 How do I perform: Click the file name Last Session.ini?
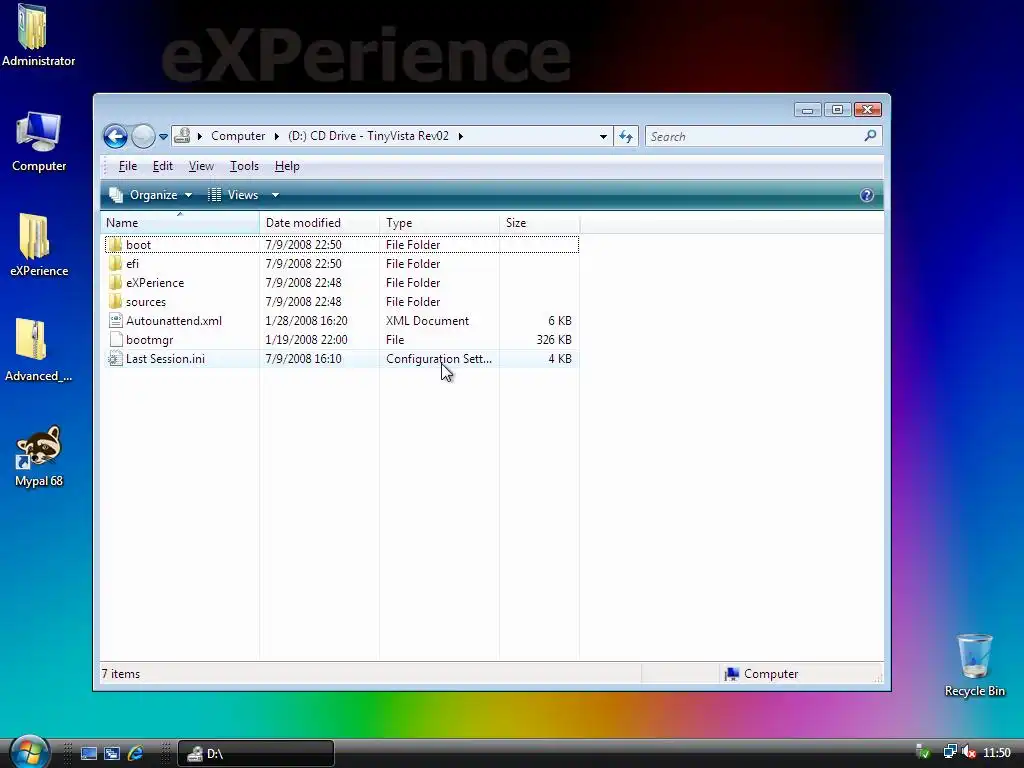[x=165, y=359]
